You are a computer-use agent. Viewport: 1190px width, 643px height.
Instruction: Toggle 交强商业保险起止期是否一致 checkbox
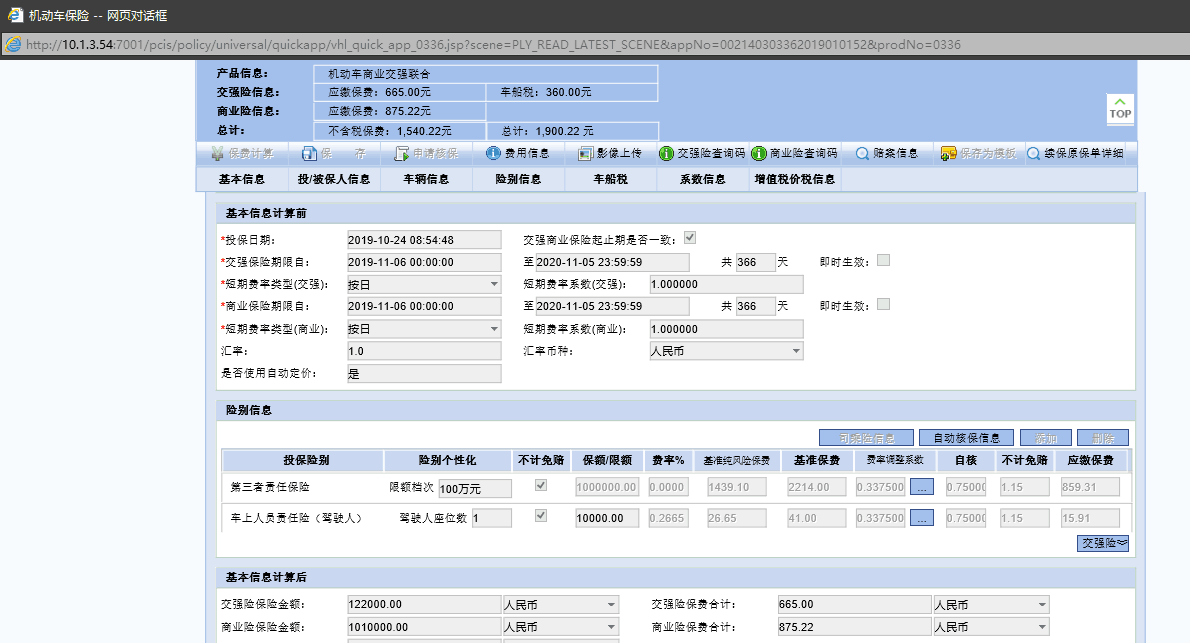(x=690, y=239)
